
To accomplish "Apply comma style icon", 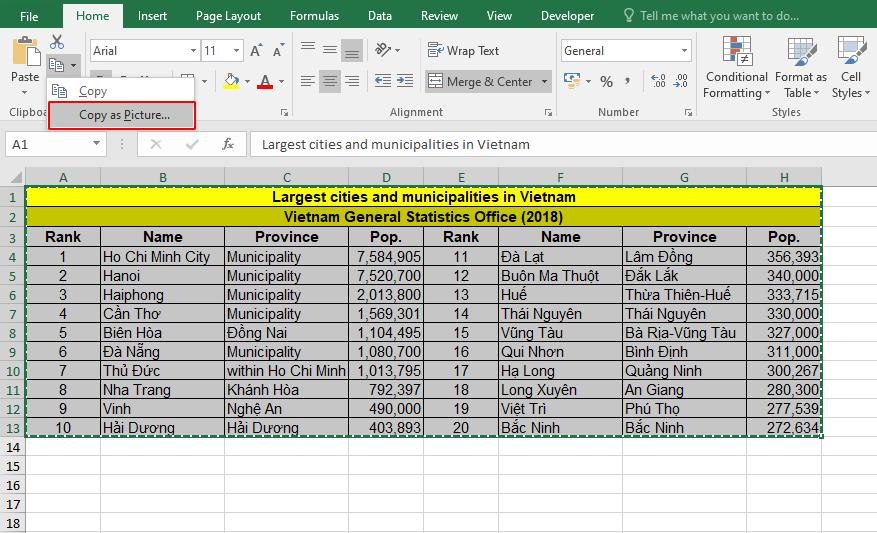I will pos(628,82).
